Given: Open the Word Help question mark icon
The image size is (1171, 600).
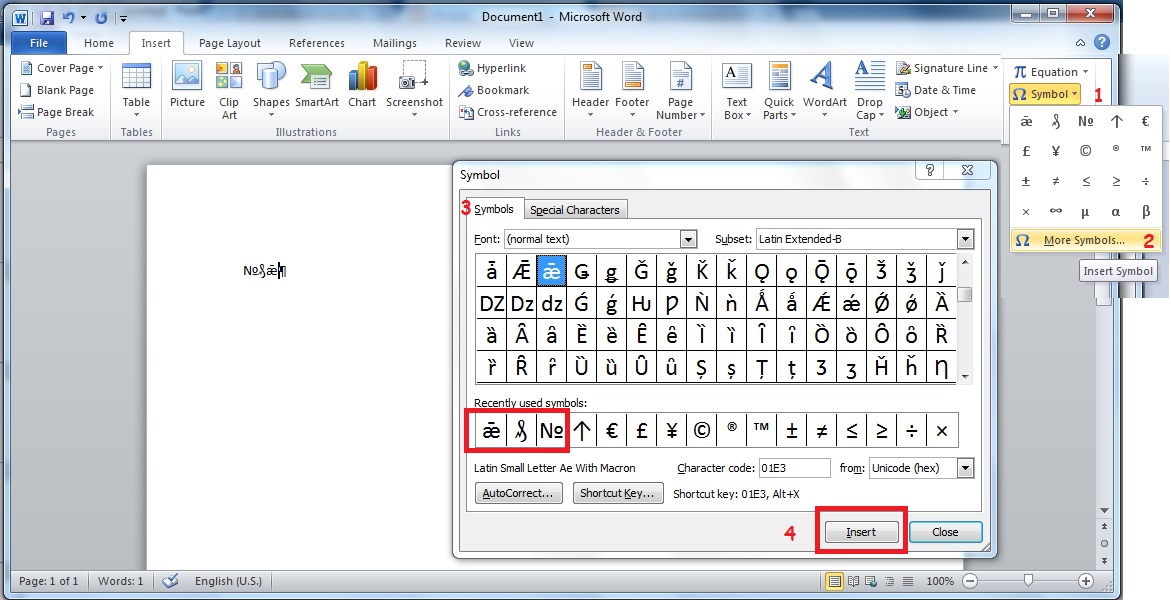Looking at the screenshot, I should click(x=1101, y=42).
